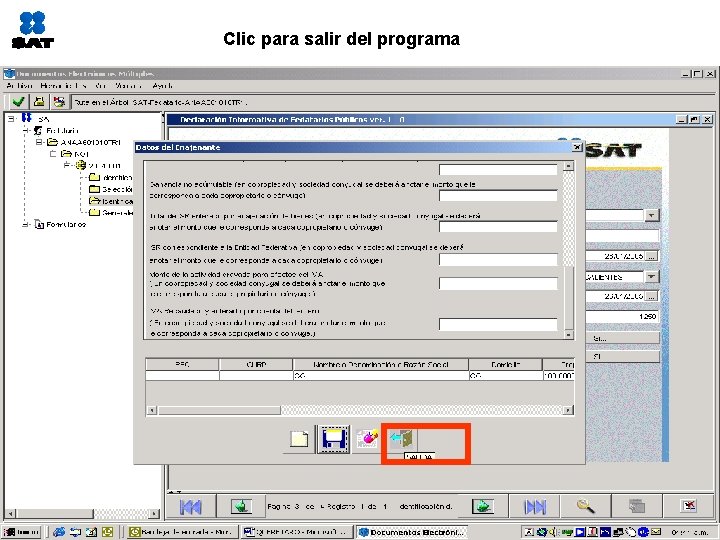Expand the Formularios tree node

26,225
